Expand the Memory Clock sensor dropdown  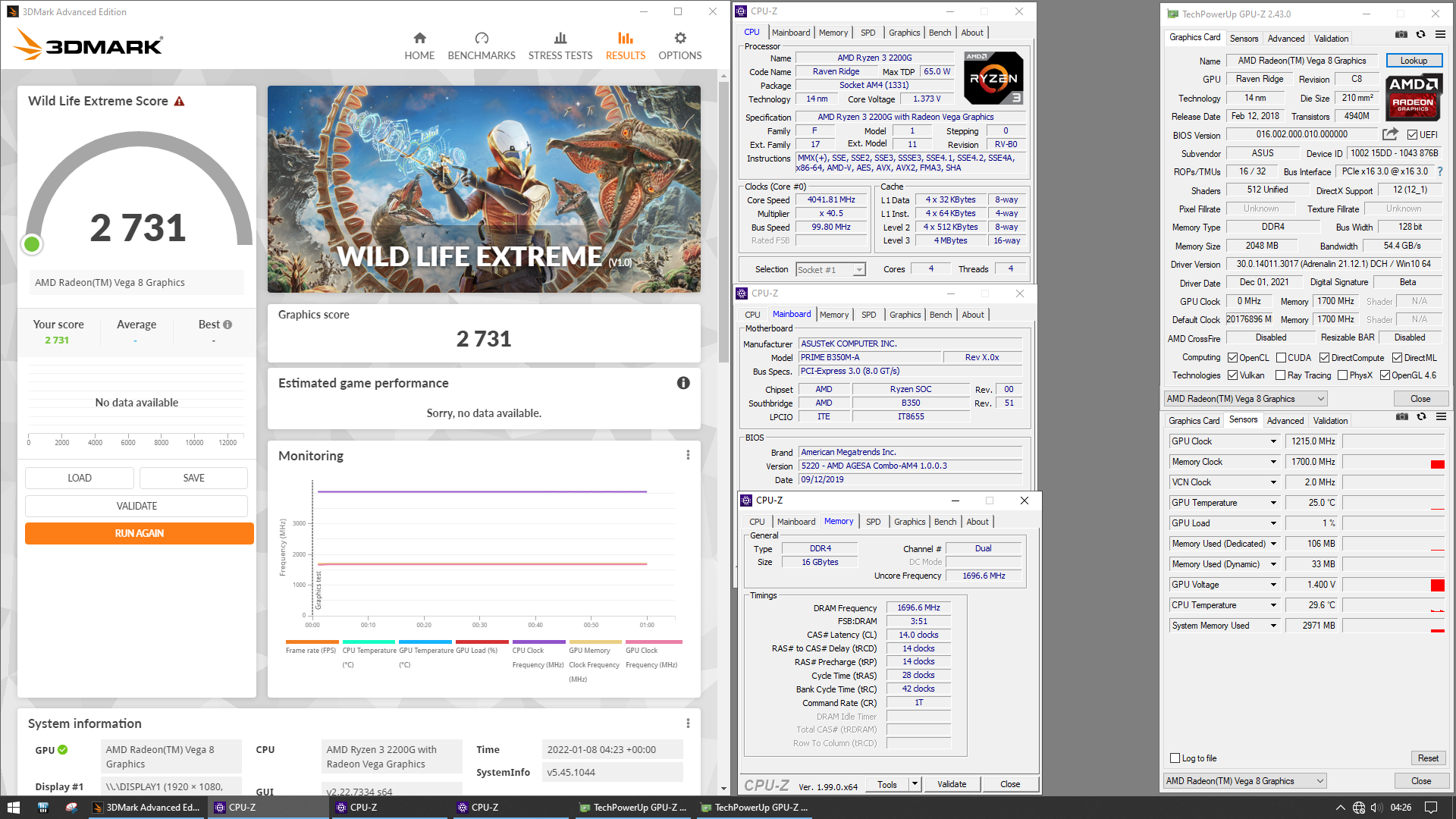(x=1273, y=462)
